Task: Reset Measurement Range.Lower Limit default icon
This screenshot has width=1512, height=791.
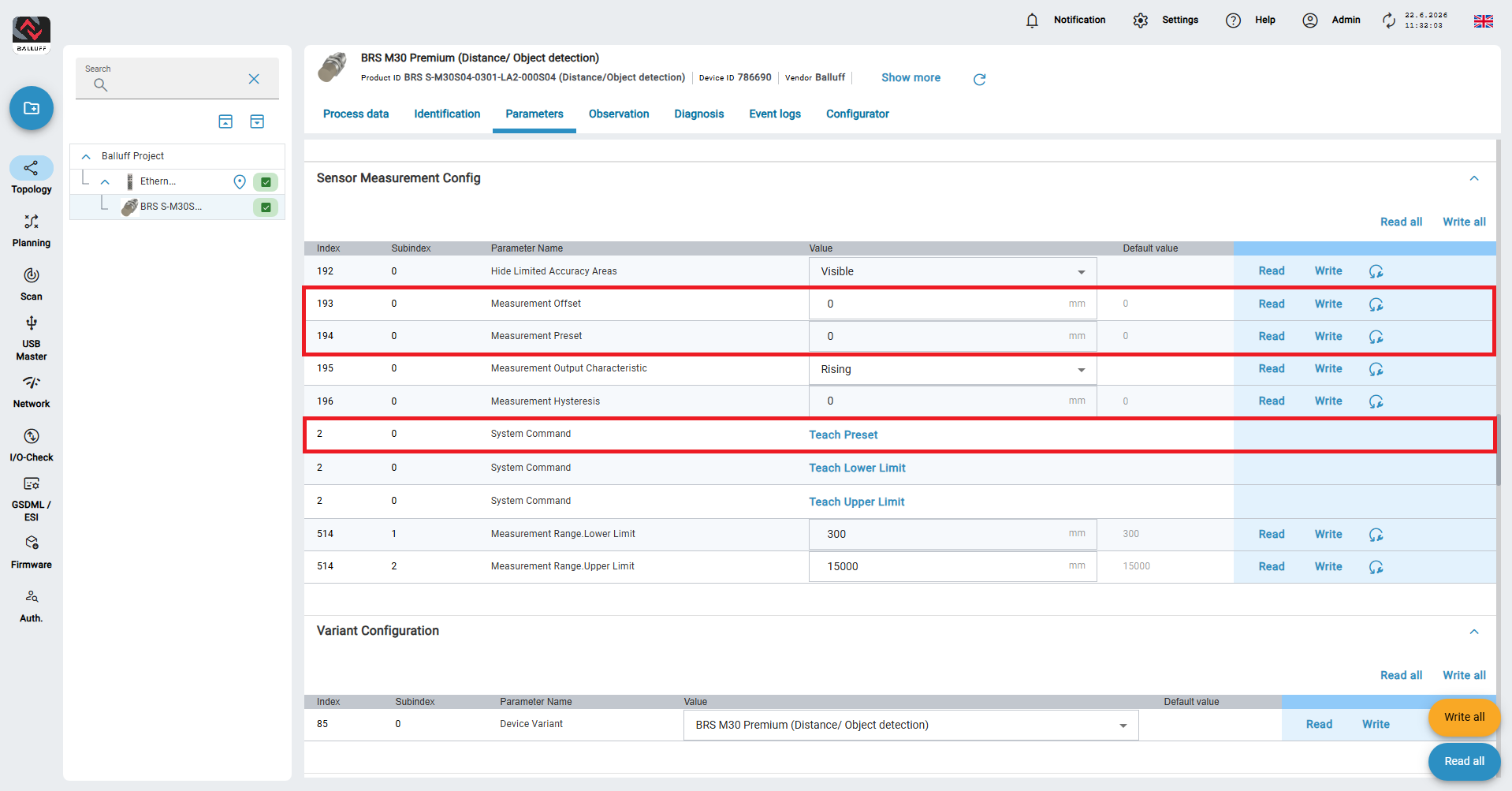Action: (1376, 535)
